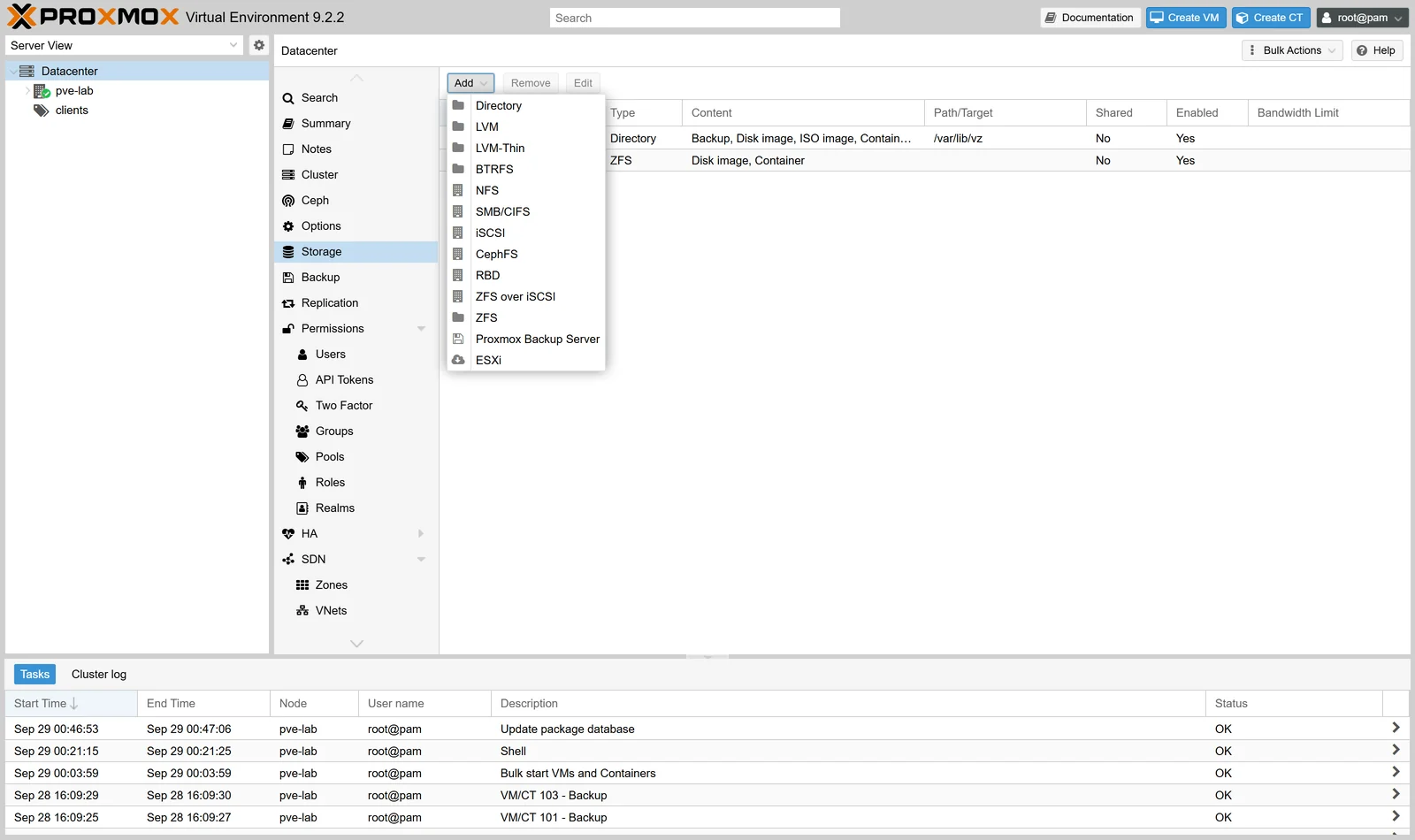Viewport: 1415px width, 840px height.
Task: Switch to the Cluster log tab
Action: (99, 675)
